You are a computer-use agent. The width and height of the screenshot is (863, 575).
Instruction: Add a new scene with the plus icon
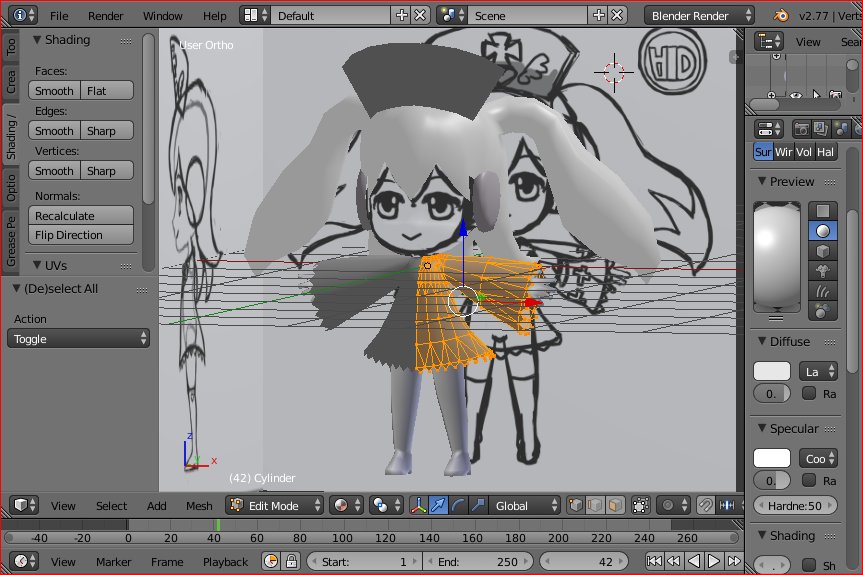[x=599, y=15]
